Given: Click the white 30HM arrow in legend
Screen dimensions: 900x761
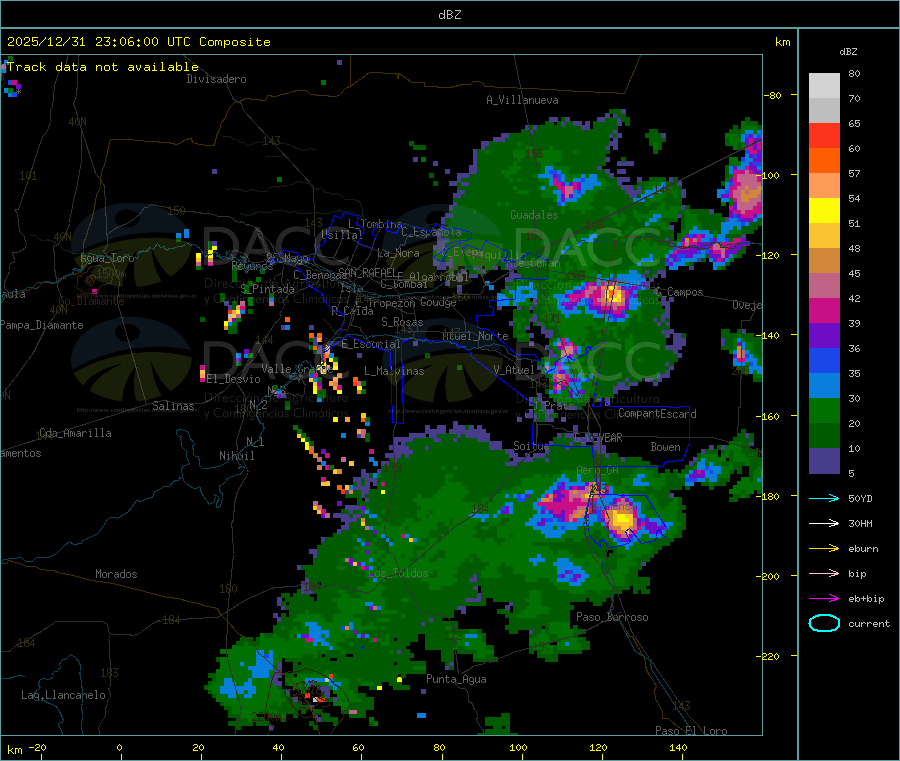Looking at the screenshot, I should pos(824,523).
